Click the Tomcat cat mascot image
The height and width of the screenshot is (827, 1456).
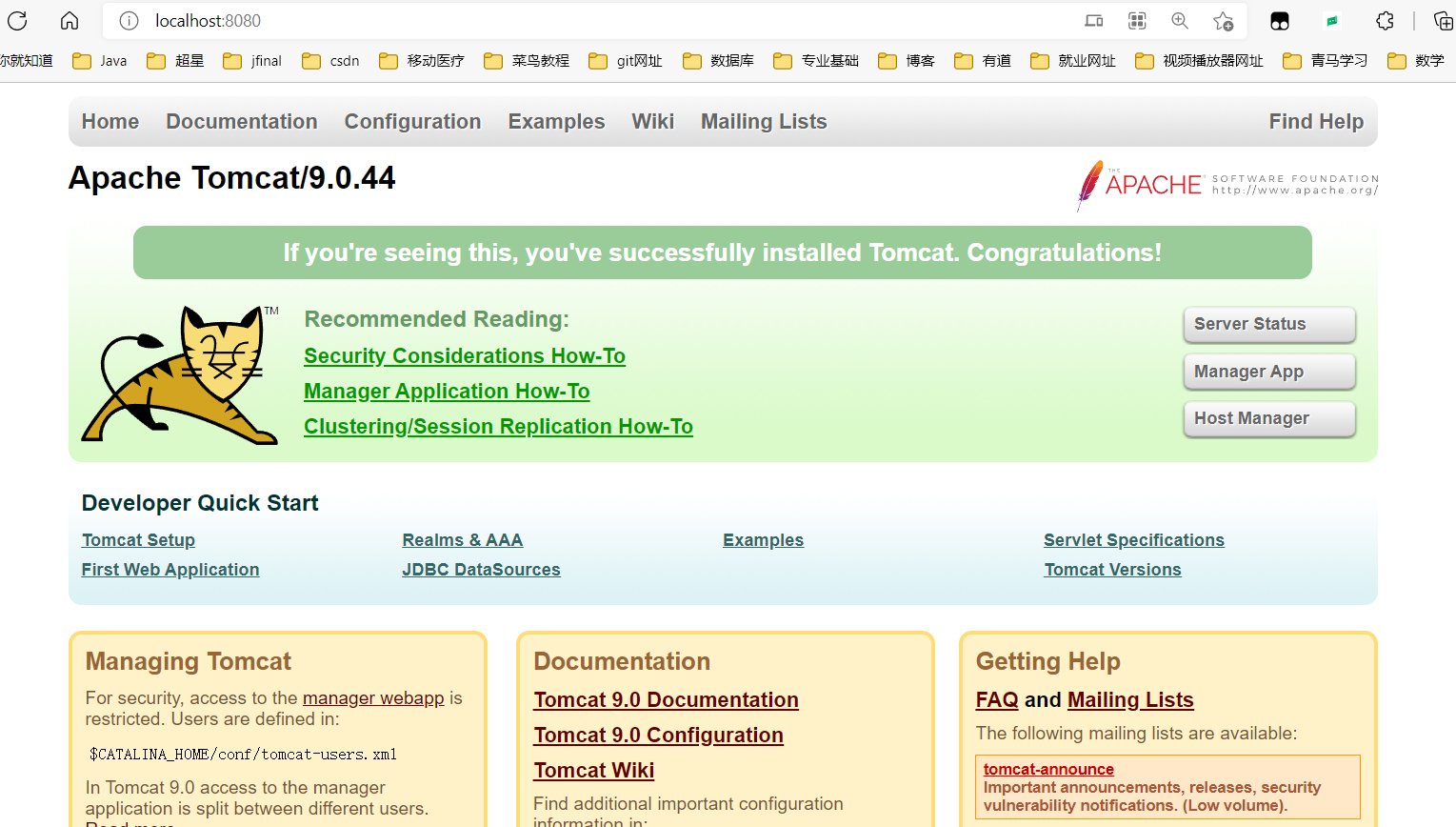[180, 374]
